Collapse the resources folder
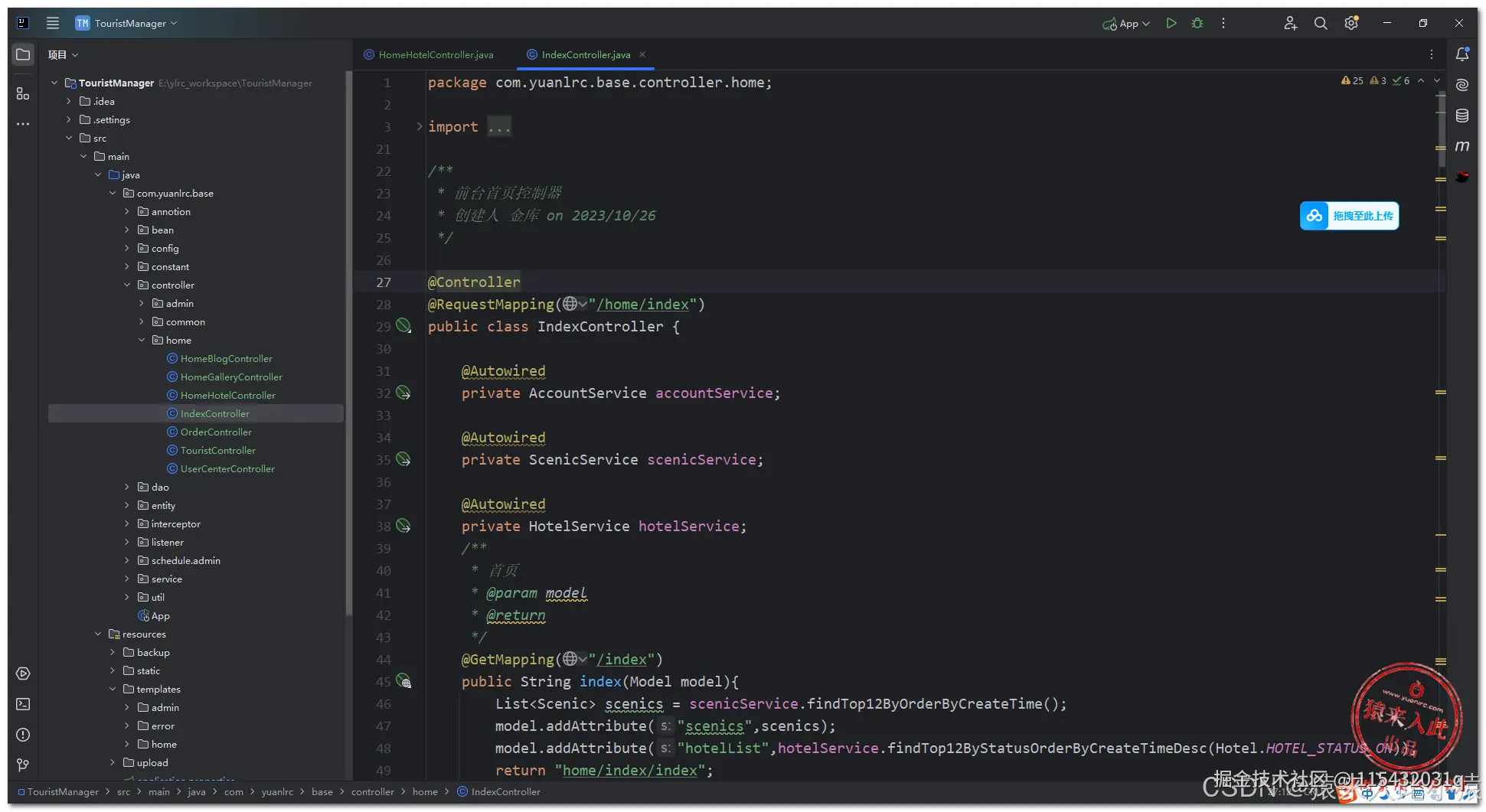The image size is (1486, 812). coord(98,634)
